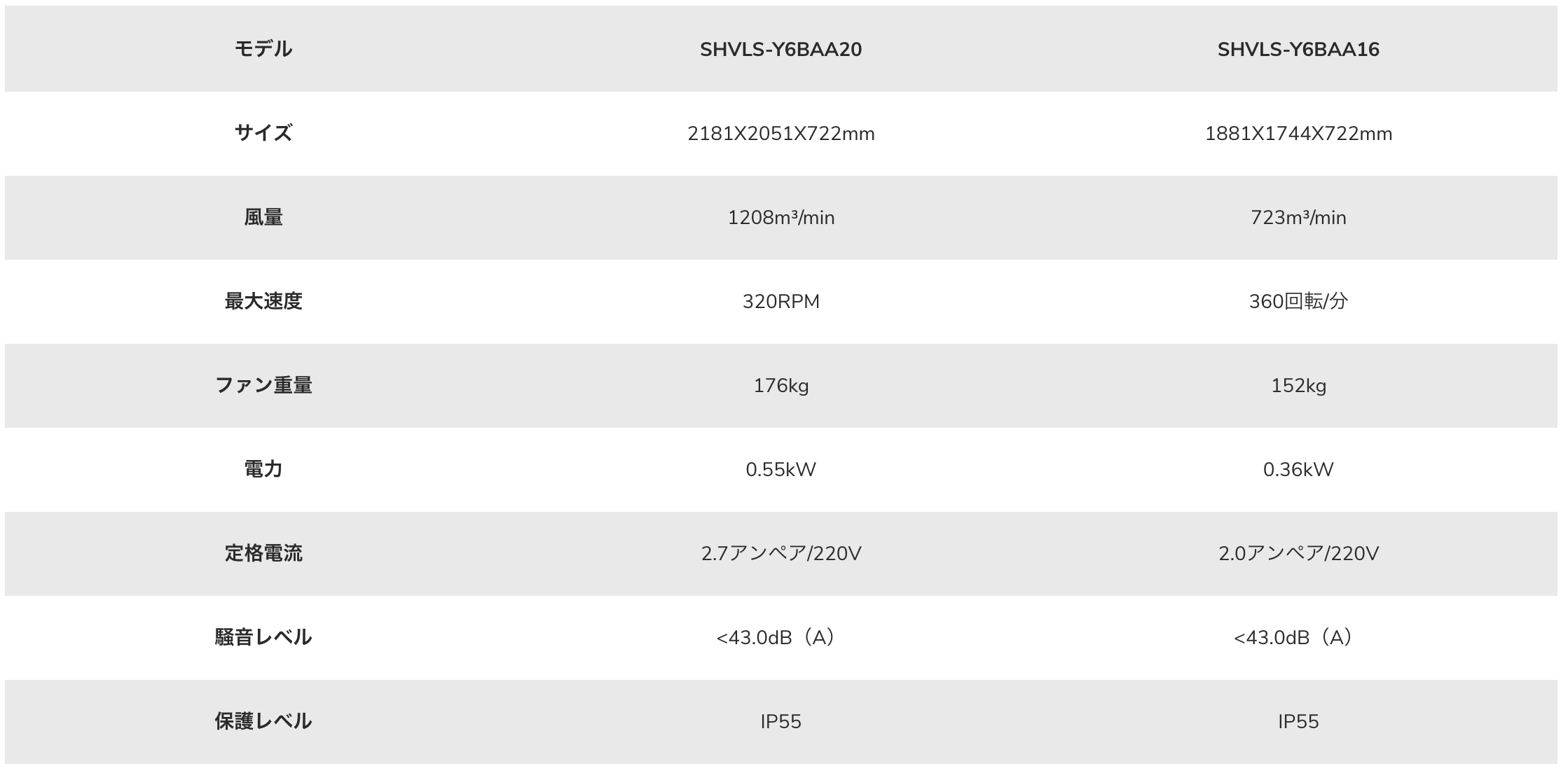Viewport: 1568px width, 773px height.
Task: Click the サイズ row label
Action: click(263, 133)
